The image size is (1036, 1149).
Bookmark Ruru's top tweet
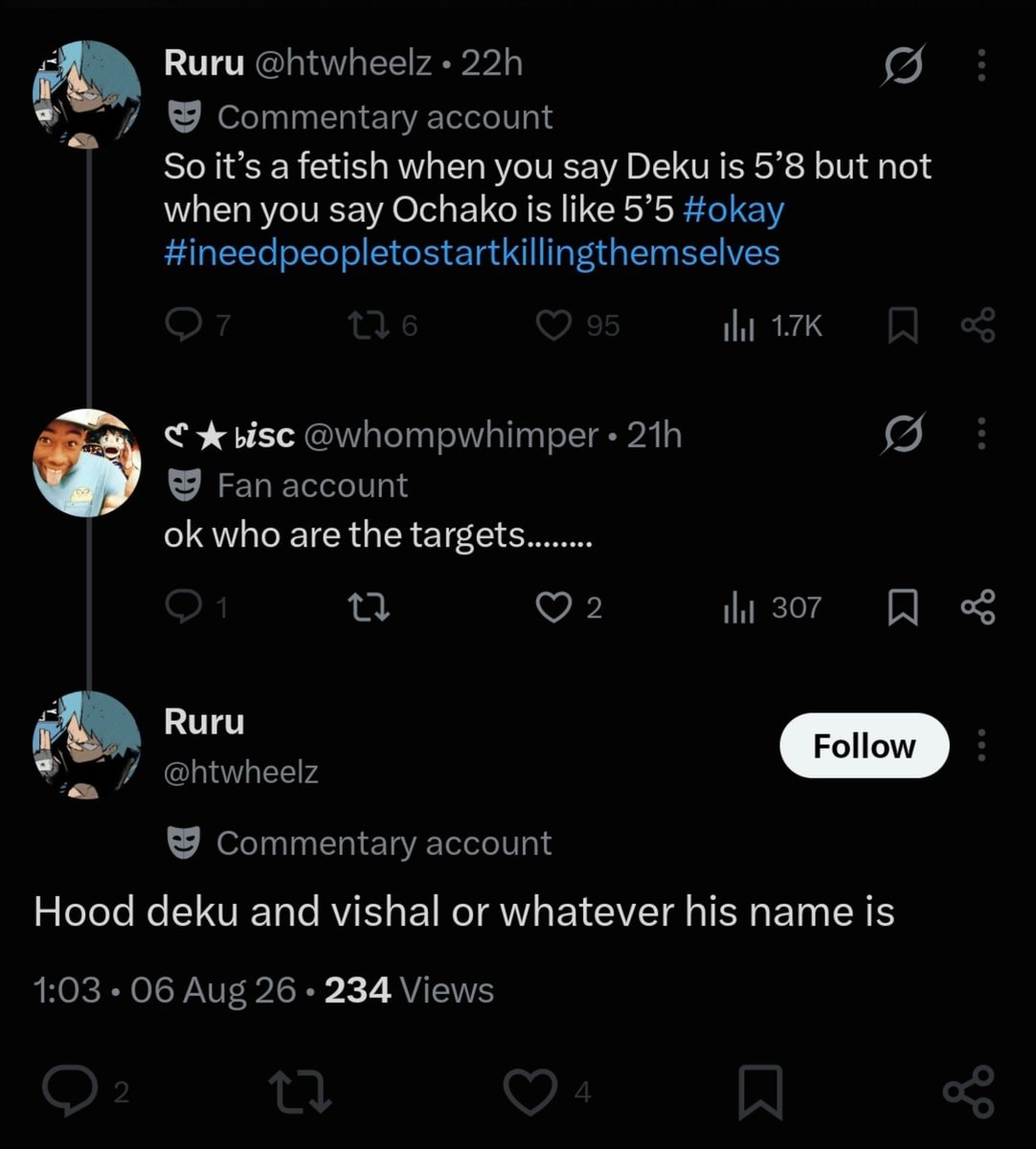[x=902, y=326]
